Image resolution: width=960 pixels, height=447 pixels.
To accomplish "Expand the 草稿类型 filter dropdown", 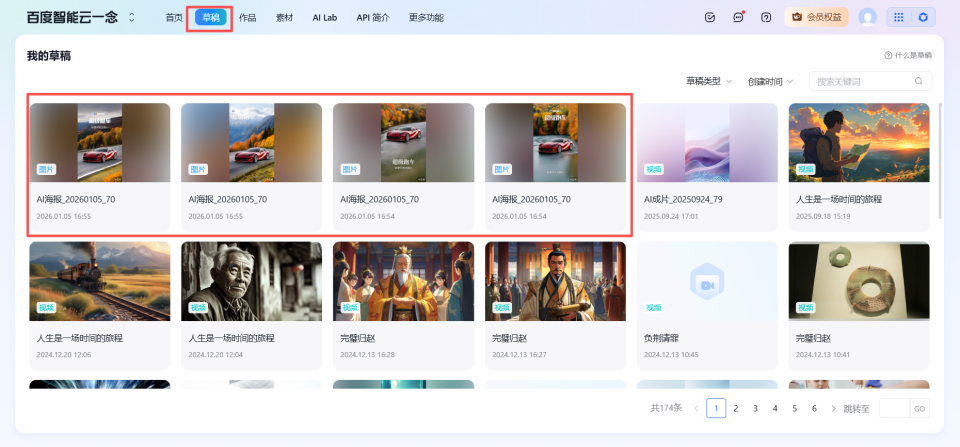I will 709,81.
